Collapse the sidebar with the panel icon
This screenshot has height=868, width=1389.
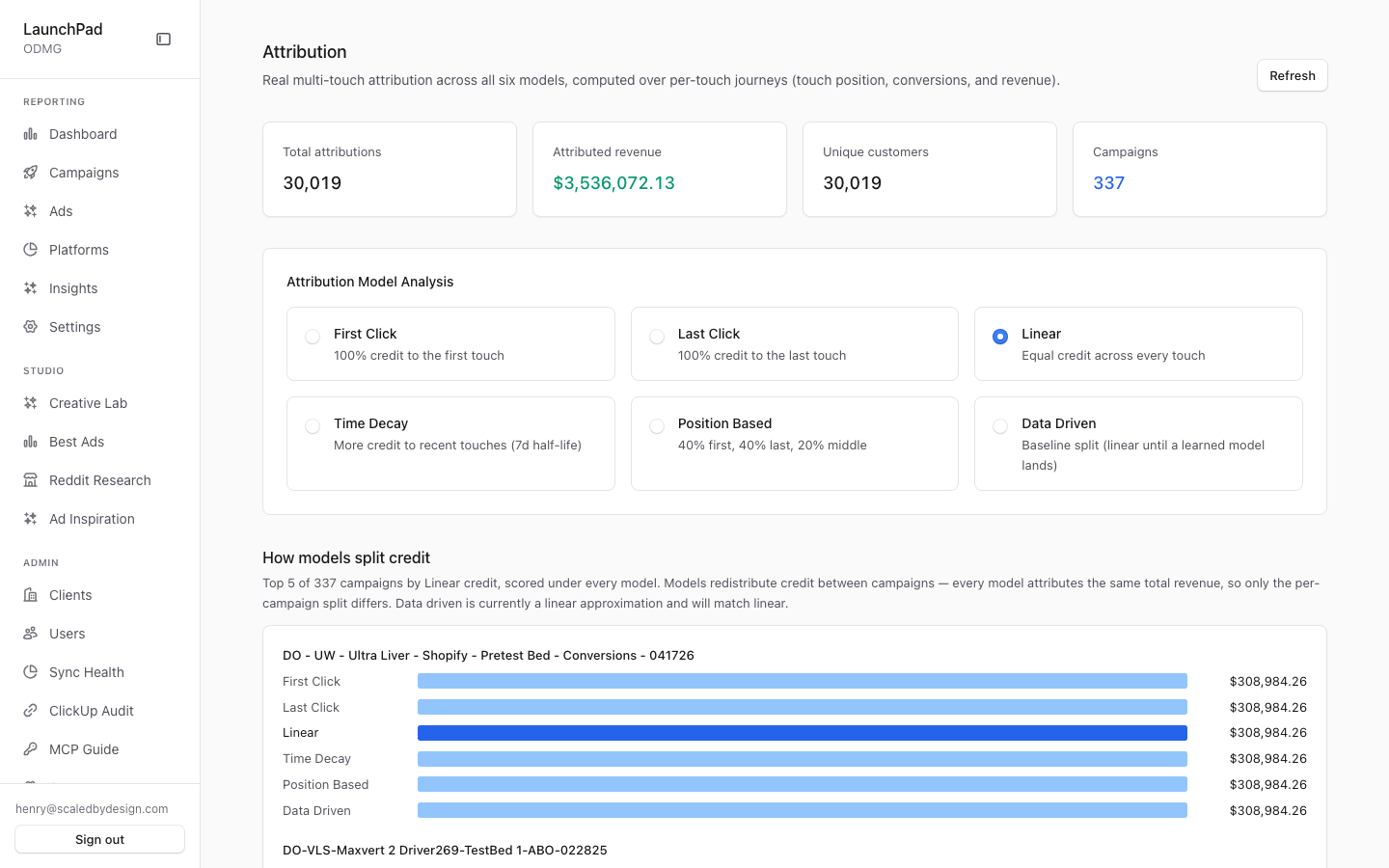point(164,40)
